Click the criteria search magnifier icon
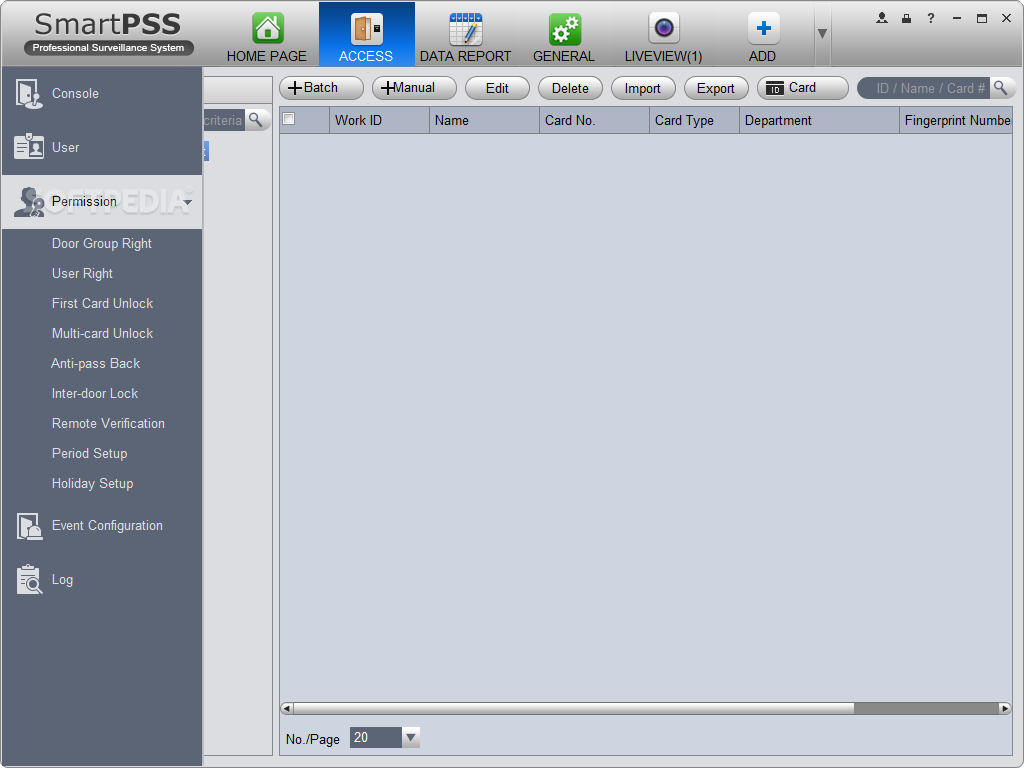Viewport: 1024px width, 768px height. coord(256,120)
